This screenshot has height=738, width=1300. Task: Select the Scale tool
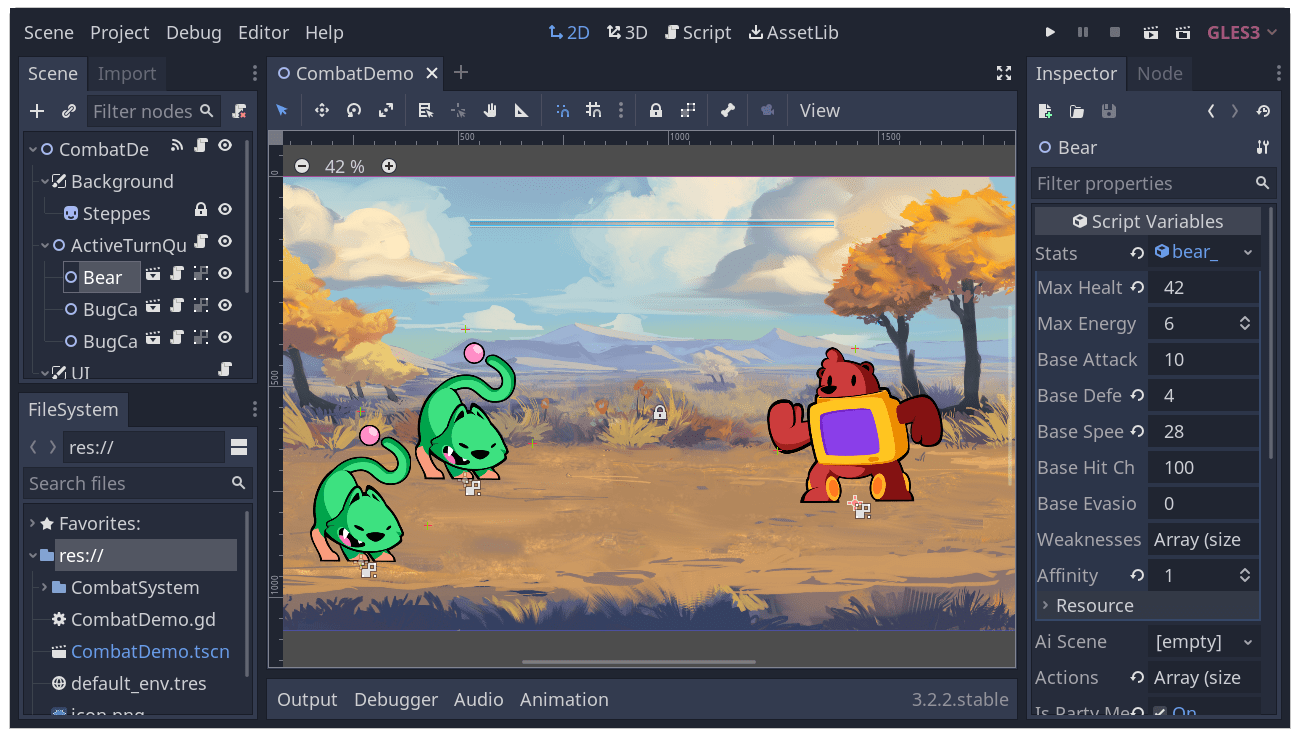(x=386, y=110)
